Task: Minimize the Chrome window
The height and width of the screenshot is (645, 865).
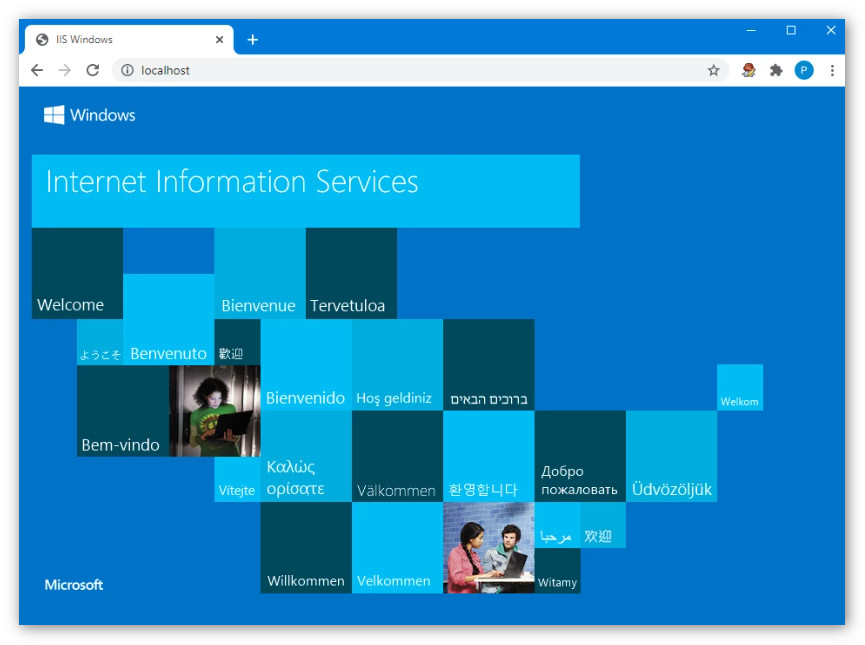Action: click(751, 30)
